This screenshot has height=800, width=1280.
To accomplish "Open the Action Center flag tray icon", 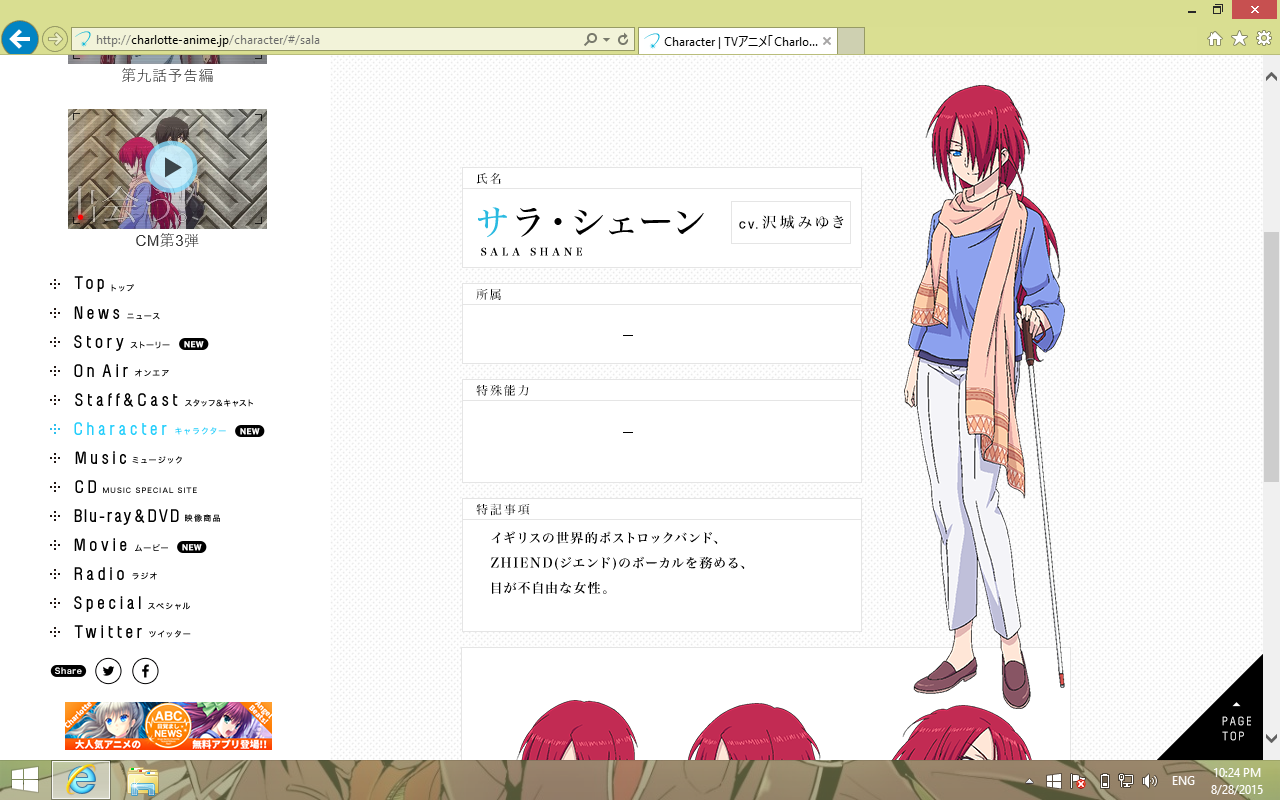I will (1079, 781).
